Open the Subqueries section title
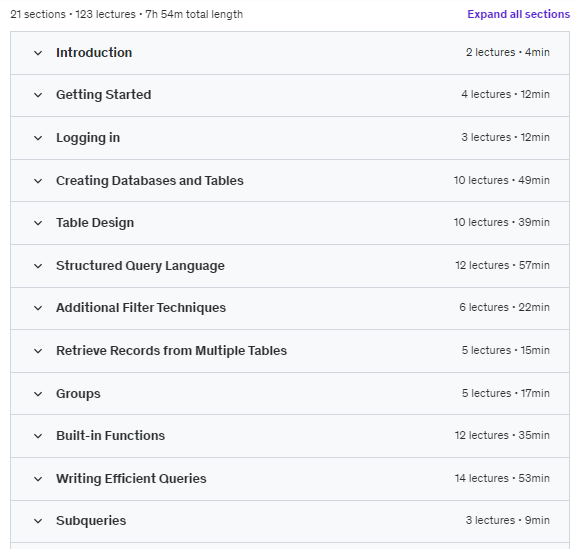Screen dimensions: 576x549 click(91, 521)
